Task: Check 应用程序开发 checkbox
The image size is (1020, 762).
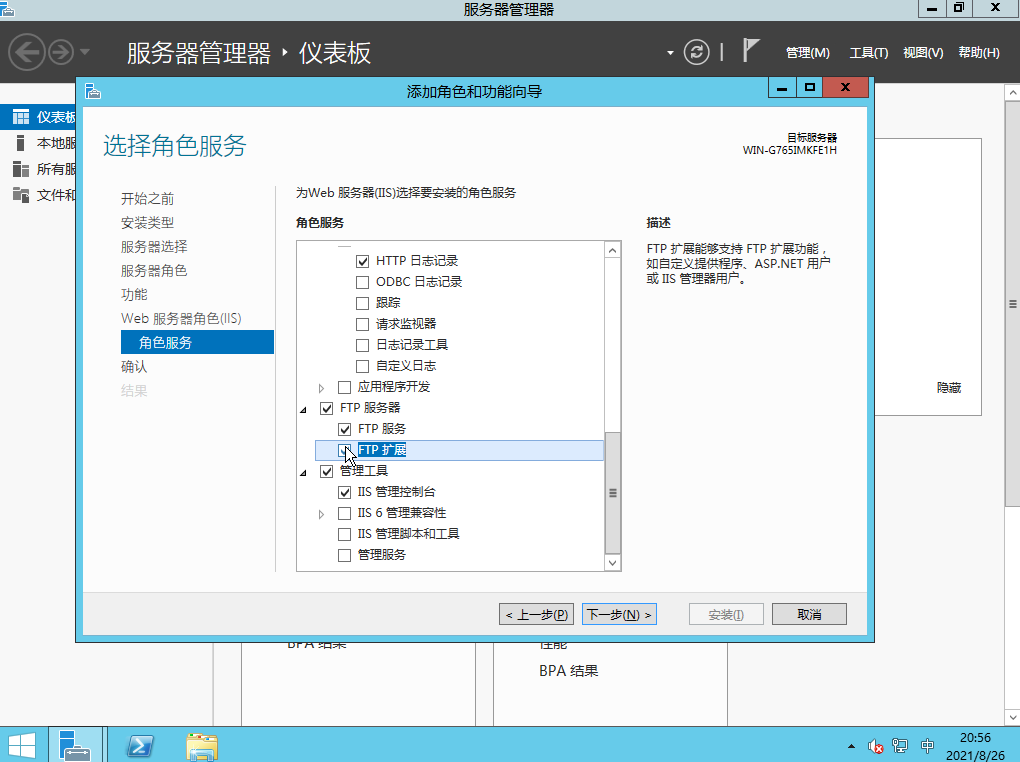Action: pos(345,387)
